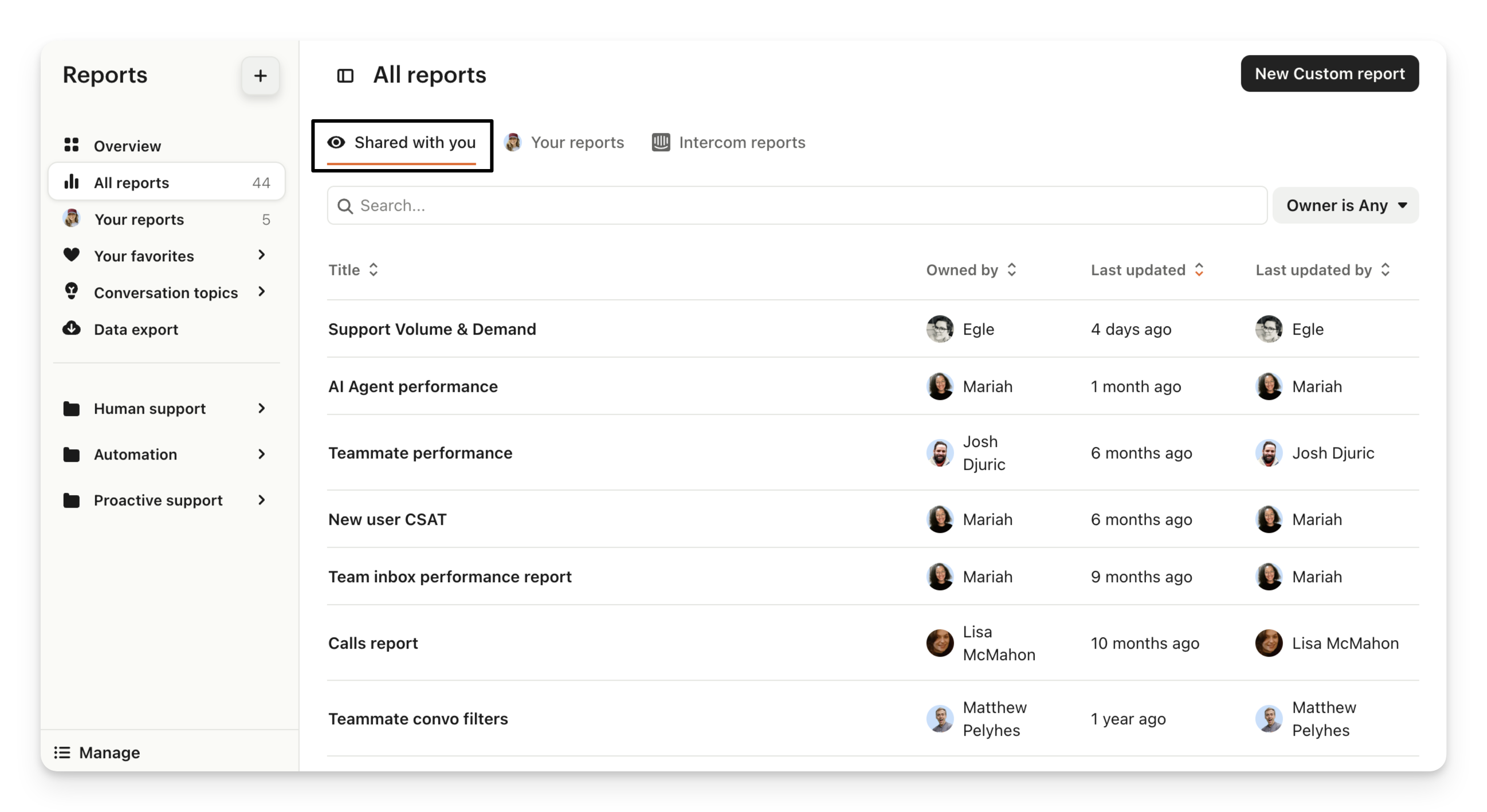Viewport: 1487px width, 812px height.
Task: Expand the Proactive support chevron
Action: (261, 500)
